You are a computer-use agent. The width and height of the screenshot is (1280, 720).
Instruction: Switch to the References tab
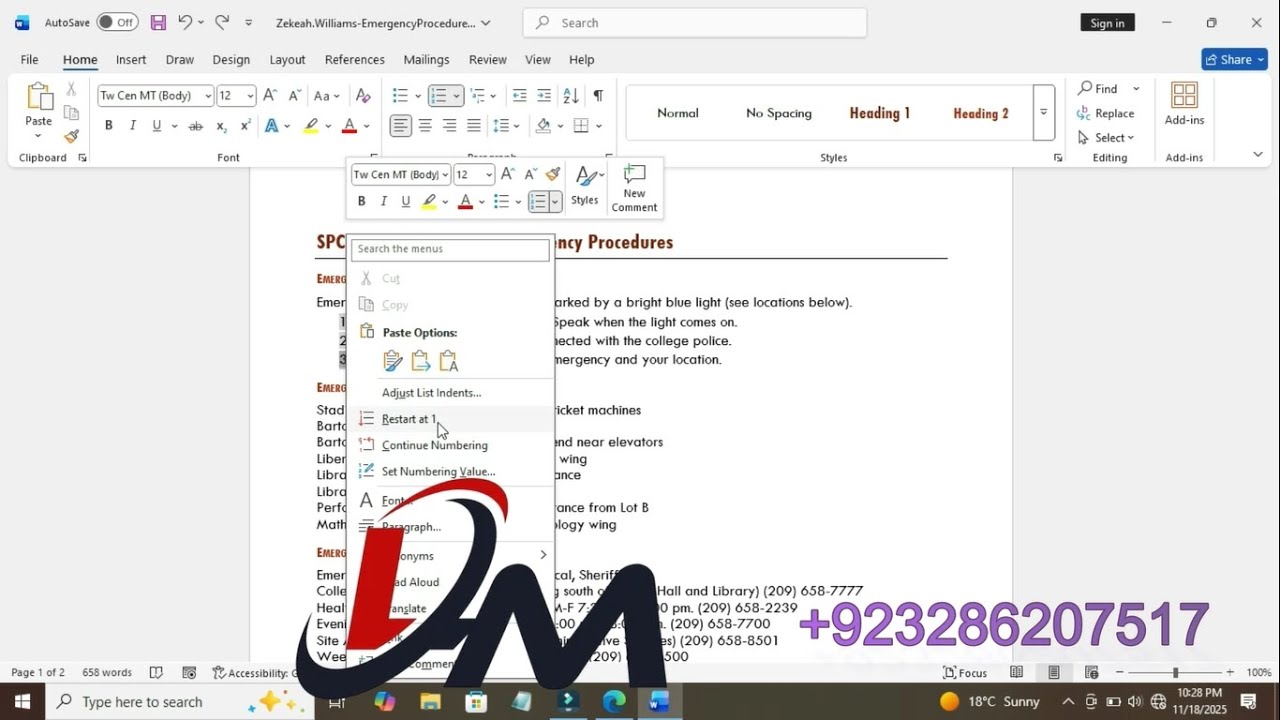355,60
